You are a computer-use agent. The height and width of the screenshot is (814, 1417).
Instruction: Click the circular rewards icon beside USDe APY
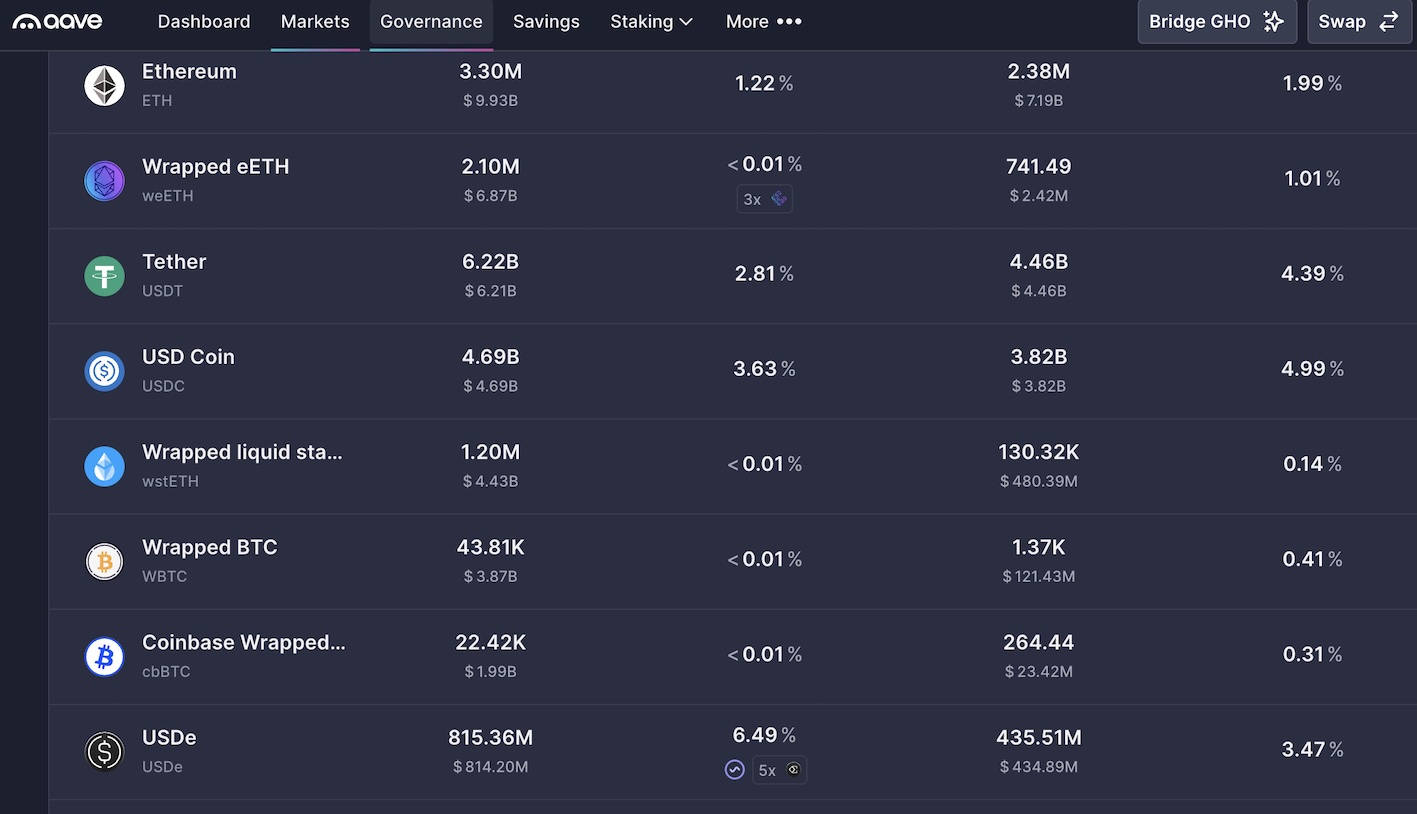click(x=735, y=770)
